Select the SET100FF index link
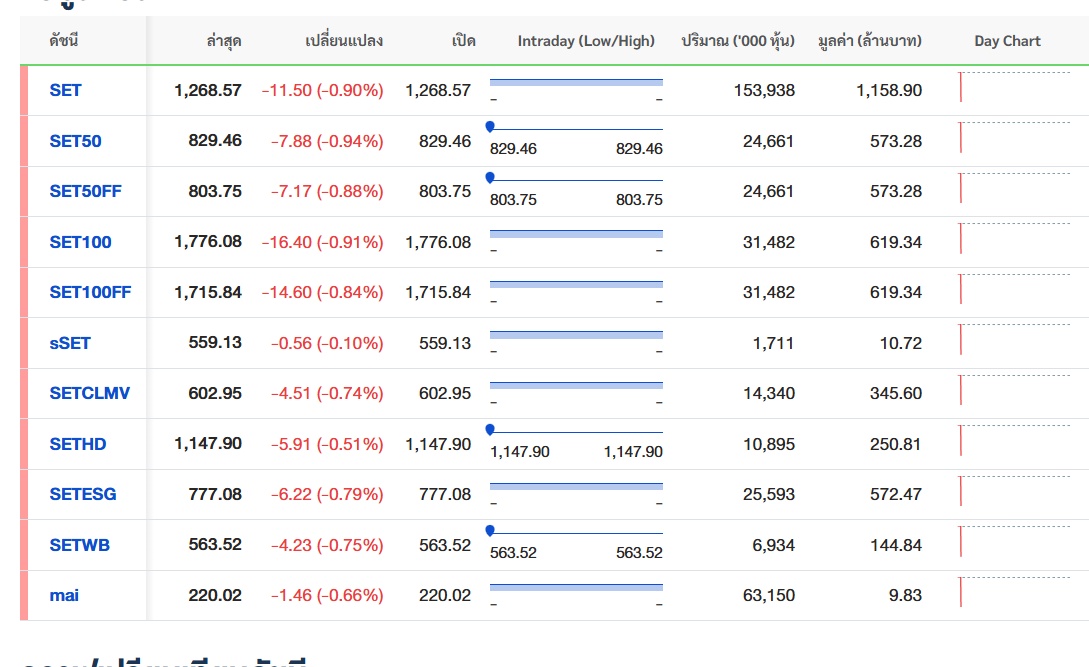The image size is (1089, 667). [91, 292]
